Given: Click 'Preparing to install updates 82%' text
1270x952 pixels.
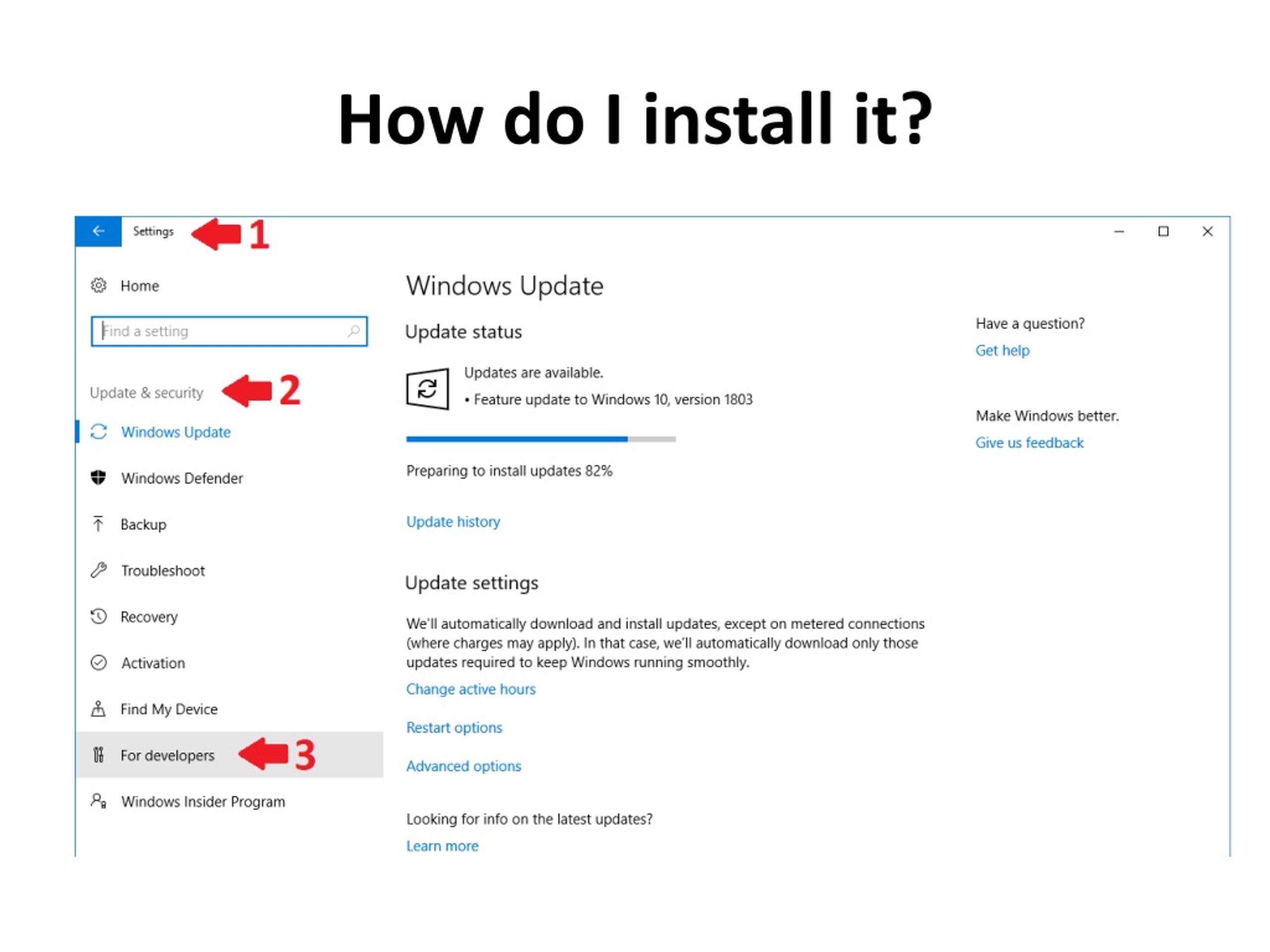Looking at the screenshot, I should (x=509, y=471).
